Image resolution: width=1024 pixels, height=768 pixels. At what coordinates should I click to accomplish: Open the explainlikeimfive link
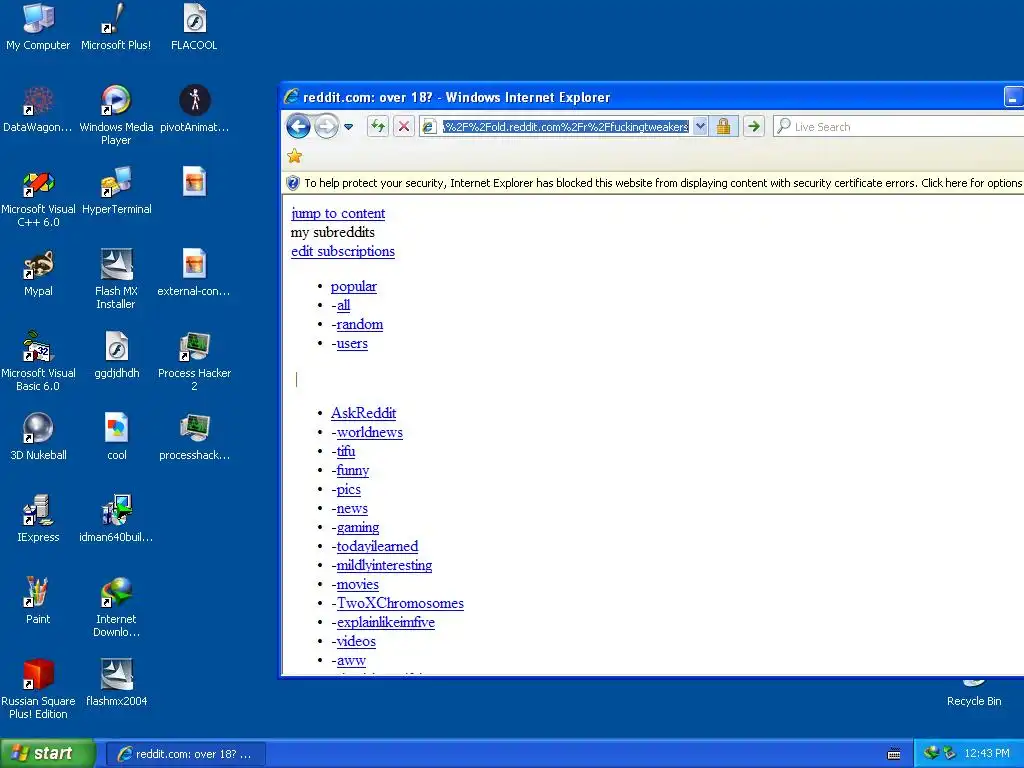pos(385,622)
